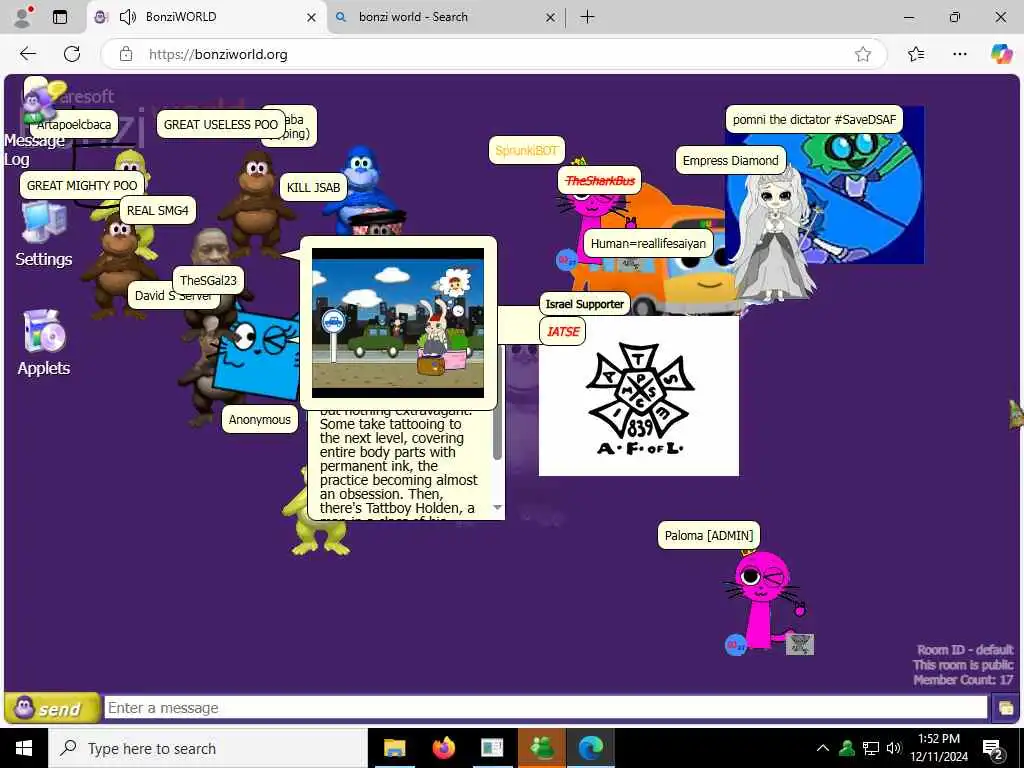The height and width of the screenshot is (768, 1024).
Task: Click the blue square cat character
Action: click(x=256, y=356)
